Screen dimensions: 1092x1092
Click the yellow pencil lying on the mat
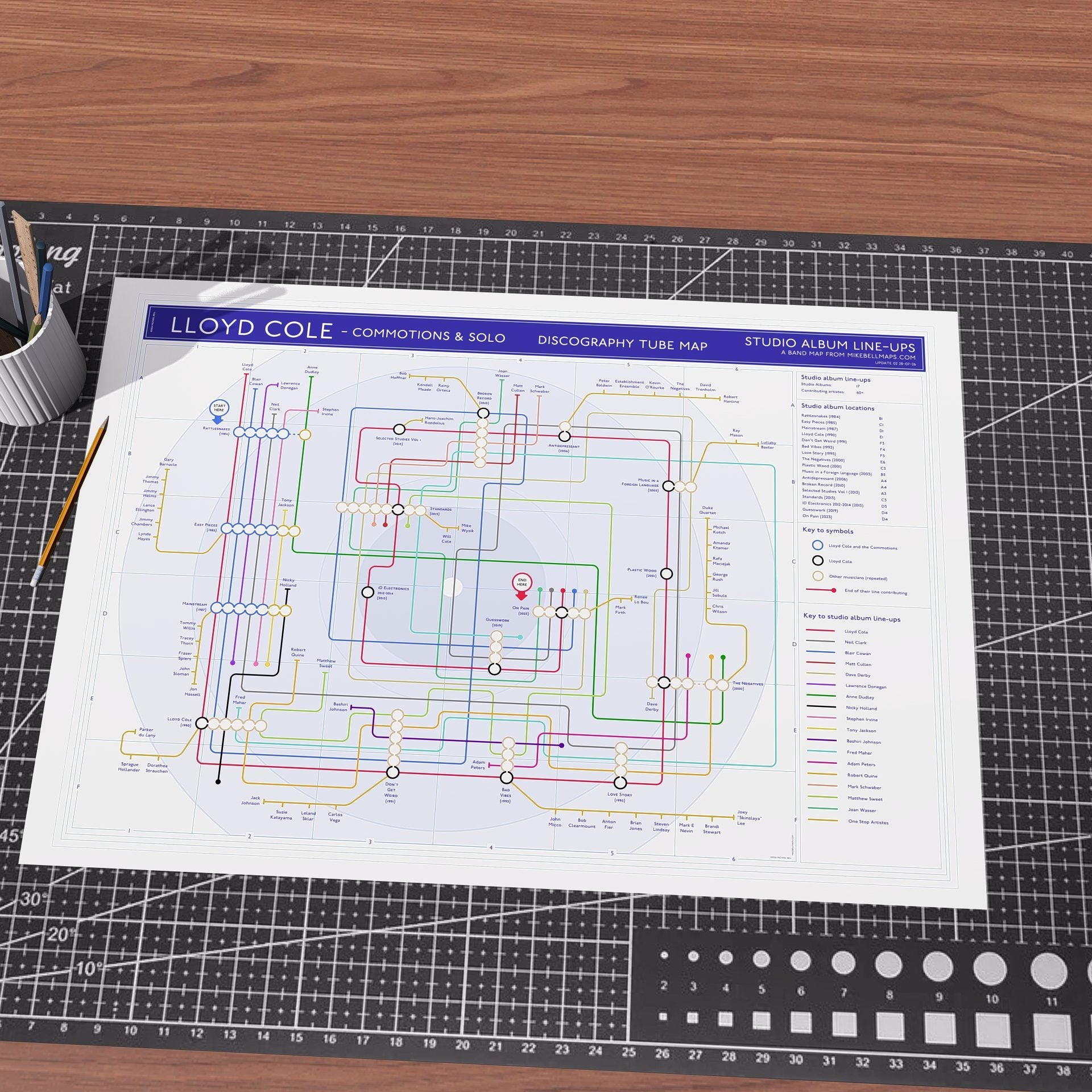(71, 500)
